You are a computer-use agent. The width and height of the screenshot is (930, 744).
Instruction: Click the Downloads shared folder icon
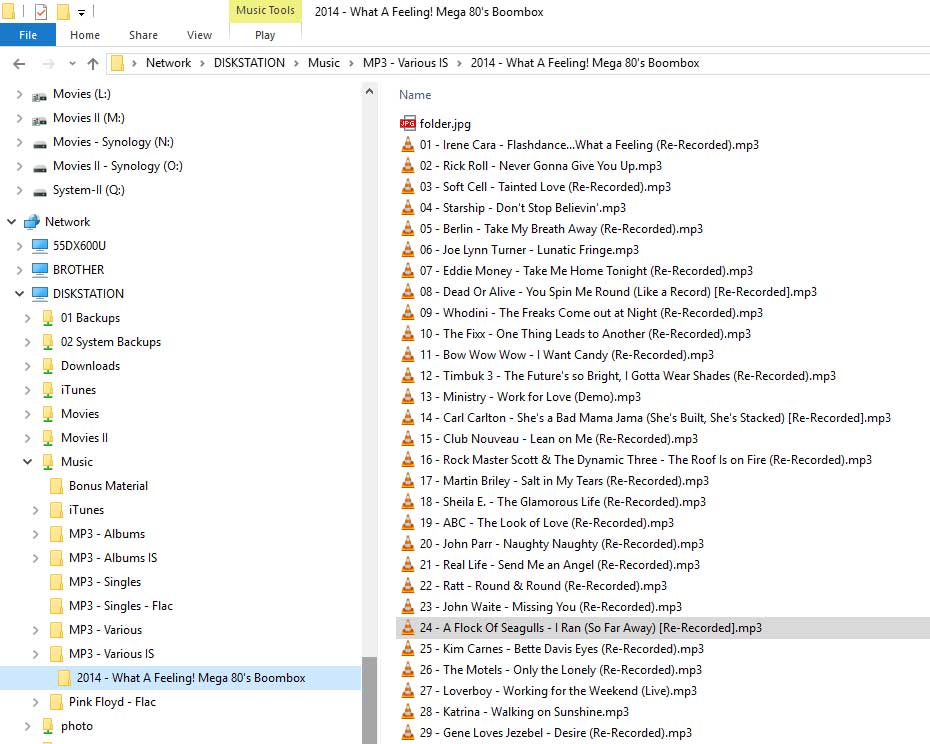pos(48,366)
